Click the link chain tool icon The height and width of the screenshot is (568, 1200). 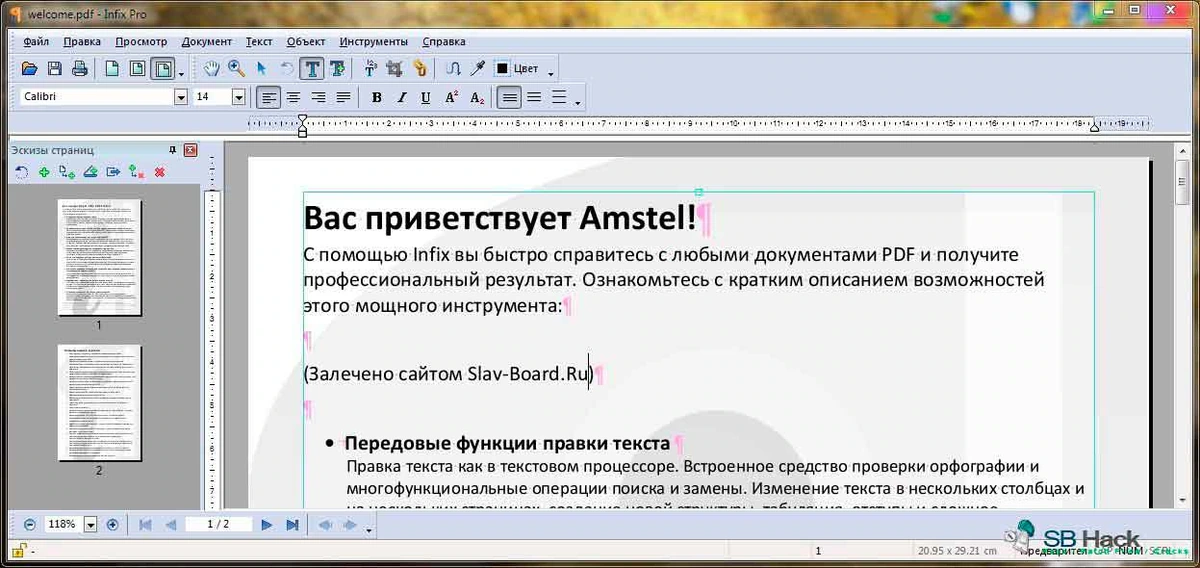[x=420, y=69]
